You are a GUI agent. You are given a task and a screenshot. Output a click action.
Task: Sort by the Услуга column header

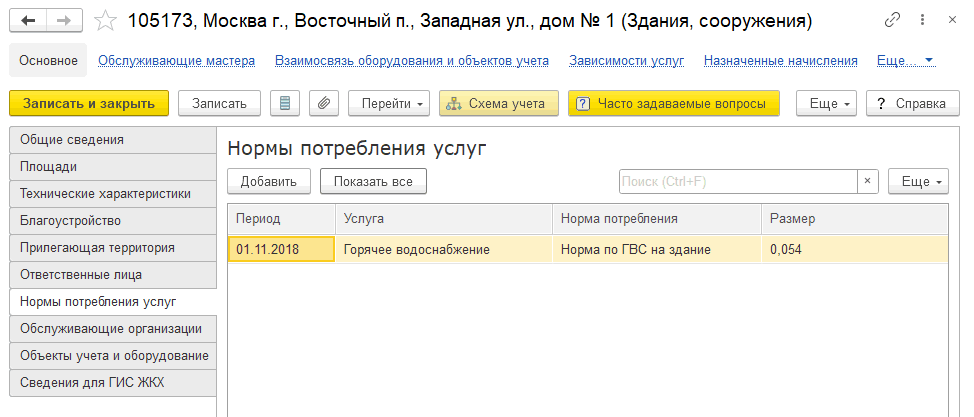(444, 219)
